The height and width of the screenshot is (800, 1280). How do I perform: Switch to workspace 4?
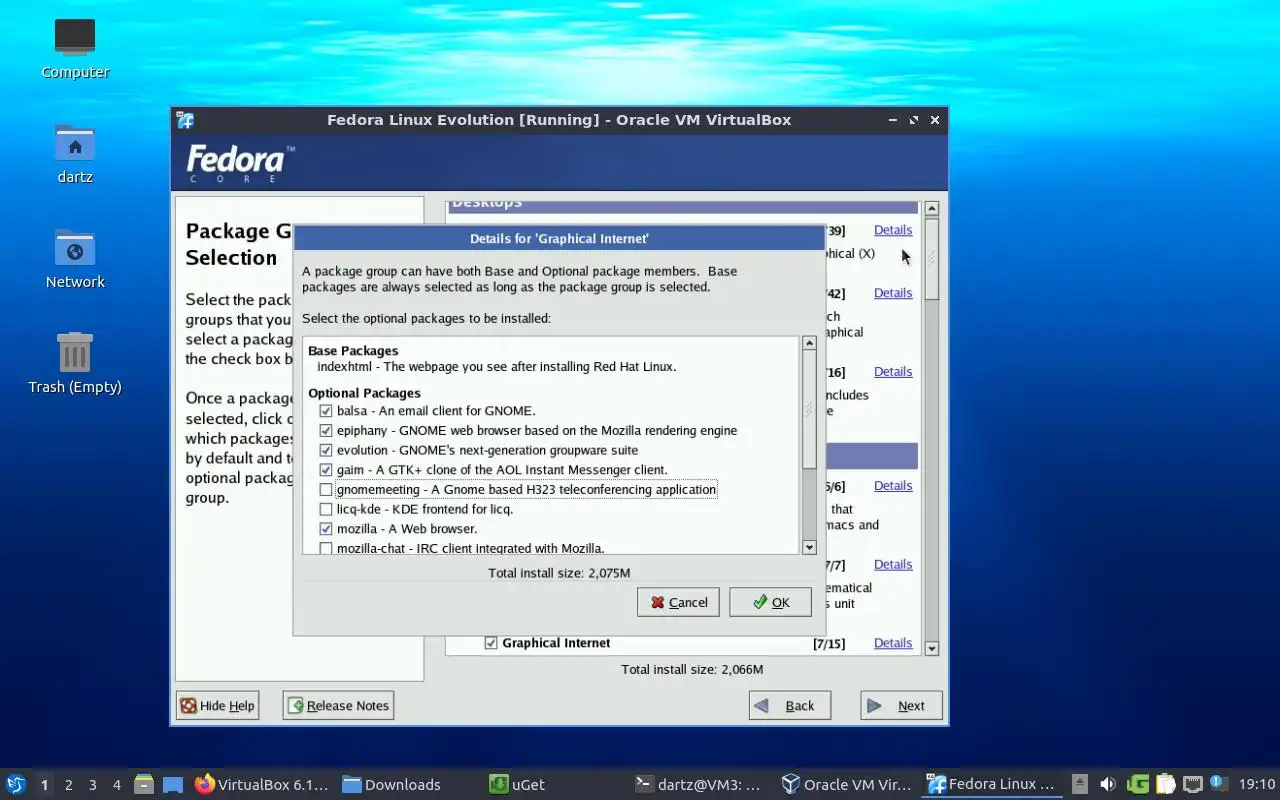coord(117,785)
